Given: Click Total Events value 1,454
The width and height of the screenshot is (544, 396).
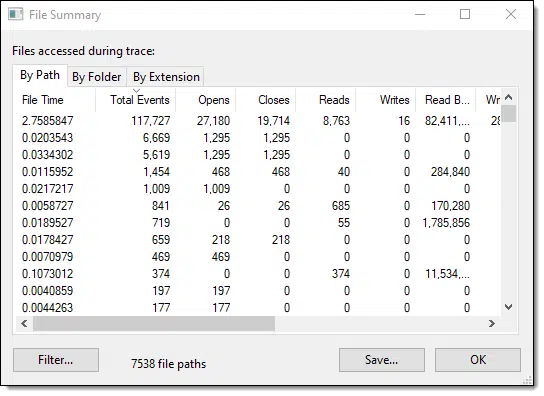Looking at the screenshot, I should click(156, 172).
